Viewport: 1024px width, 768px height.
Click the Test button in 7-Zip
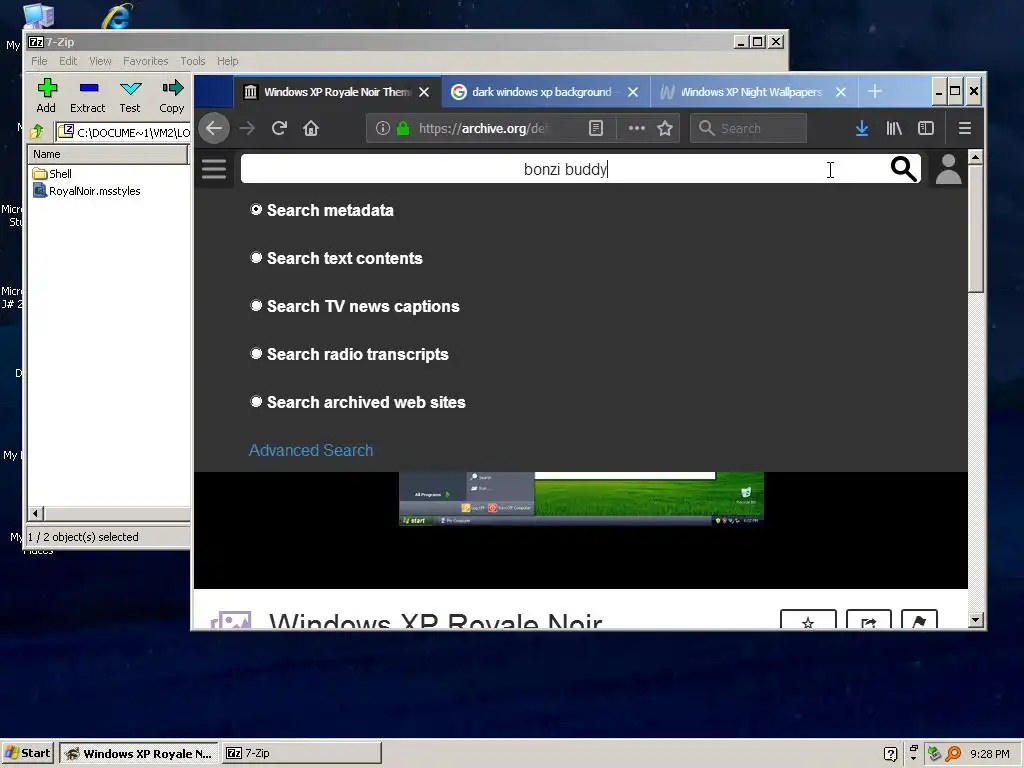pyautogui.click(x=130, y=95)
